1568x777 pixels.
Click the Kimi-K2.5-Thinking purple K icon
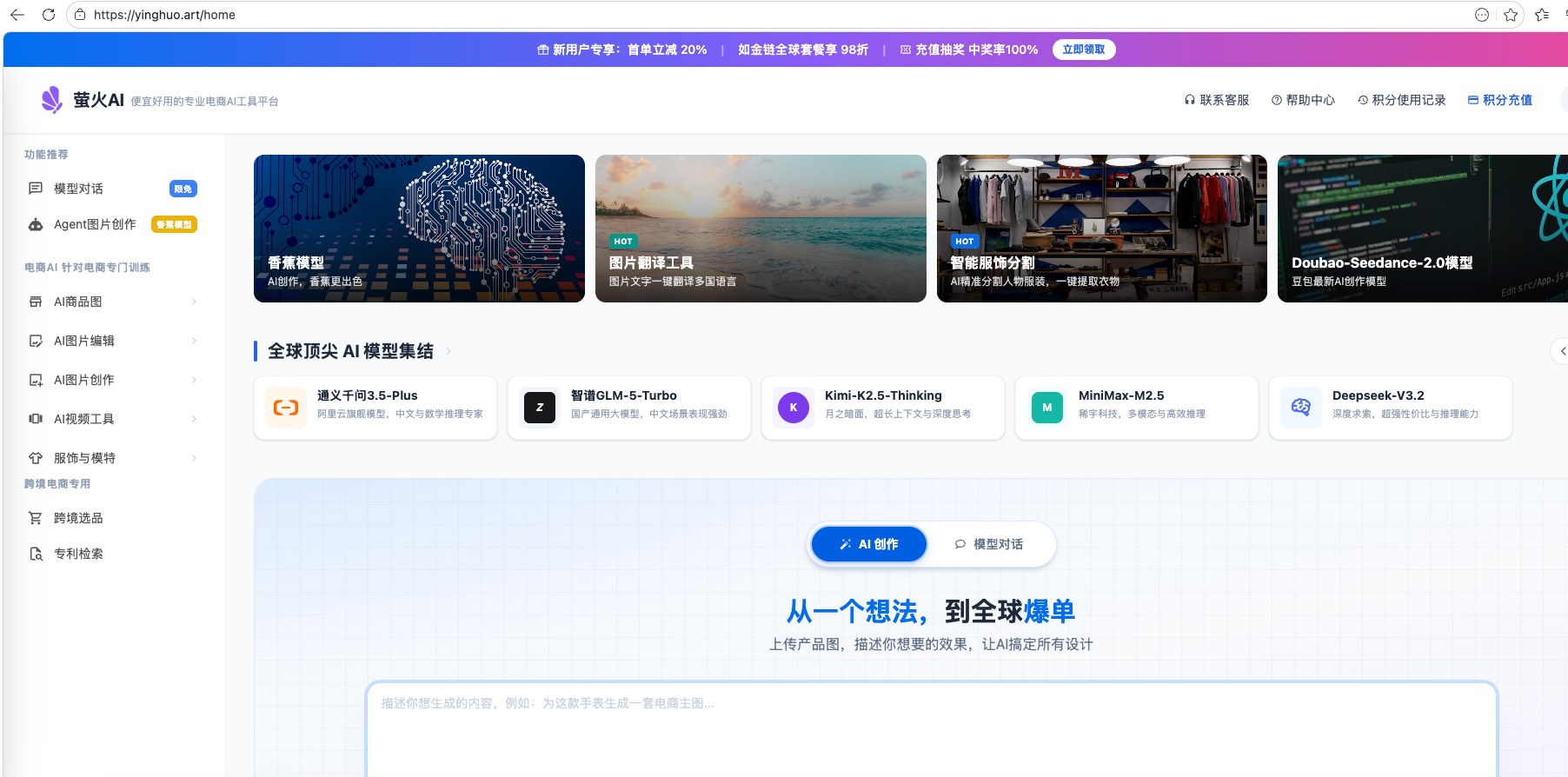tap(794, 408)
